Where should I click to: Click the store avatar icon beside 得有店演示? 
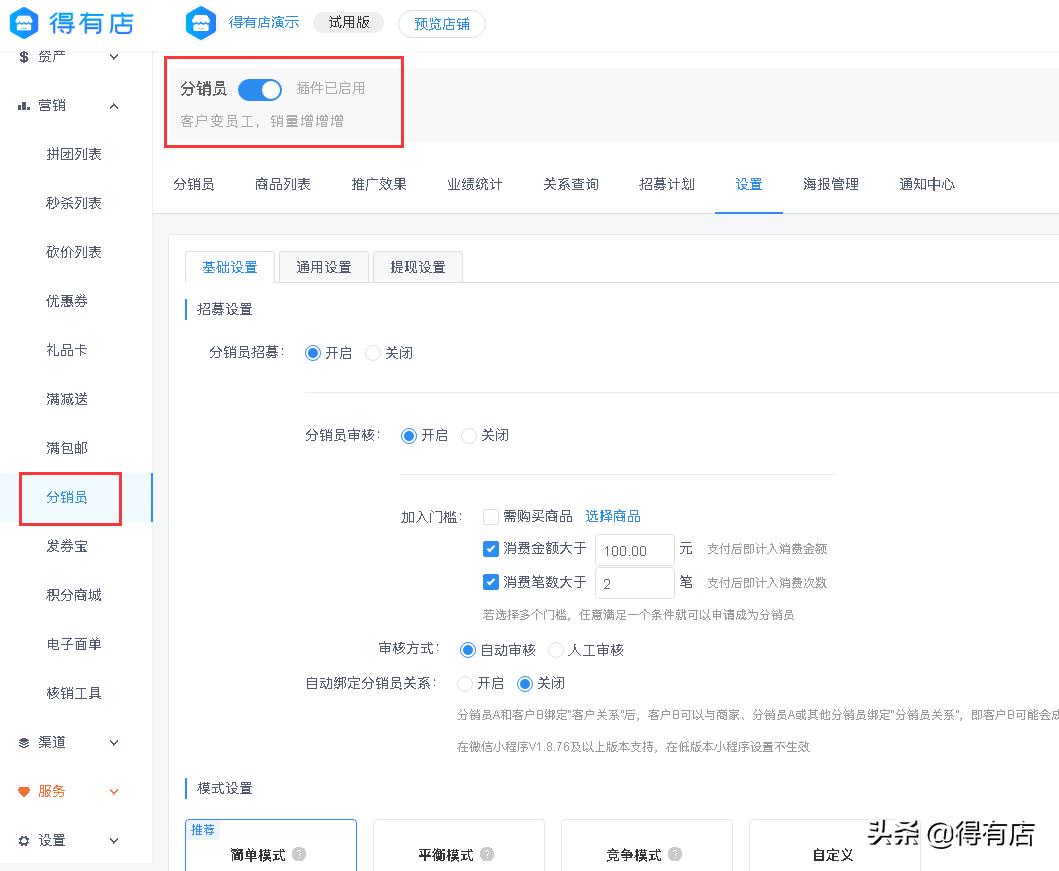click(200, 22)
